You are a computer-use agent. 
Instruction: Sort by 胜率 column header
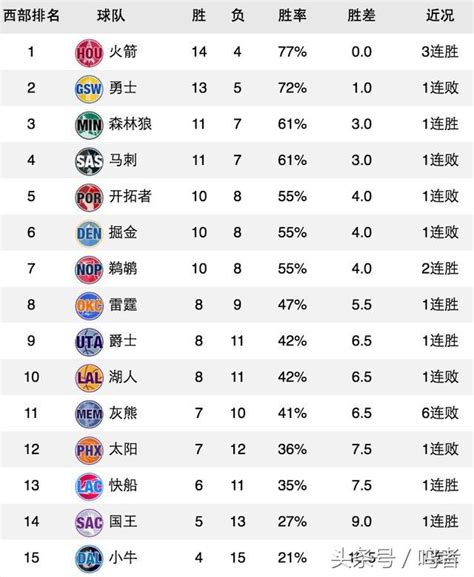click(x=292, y=15)
